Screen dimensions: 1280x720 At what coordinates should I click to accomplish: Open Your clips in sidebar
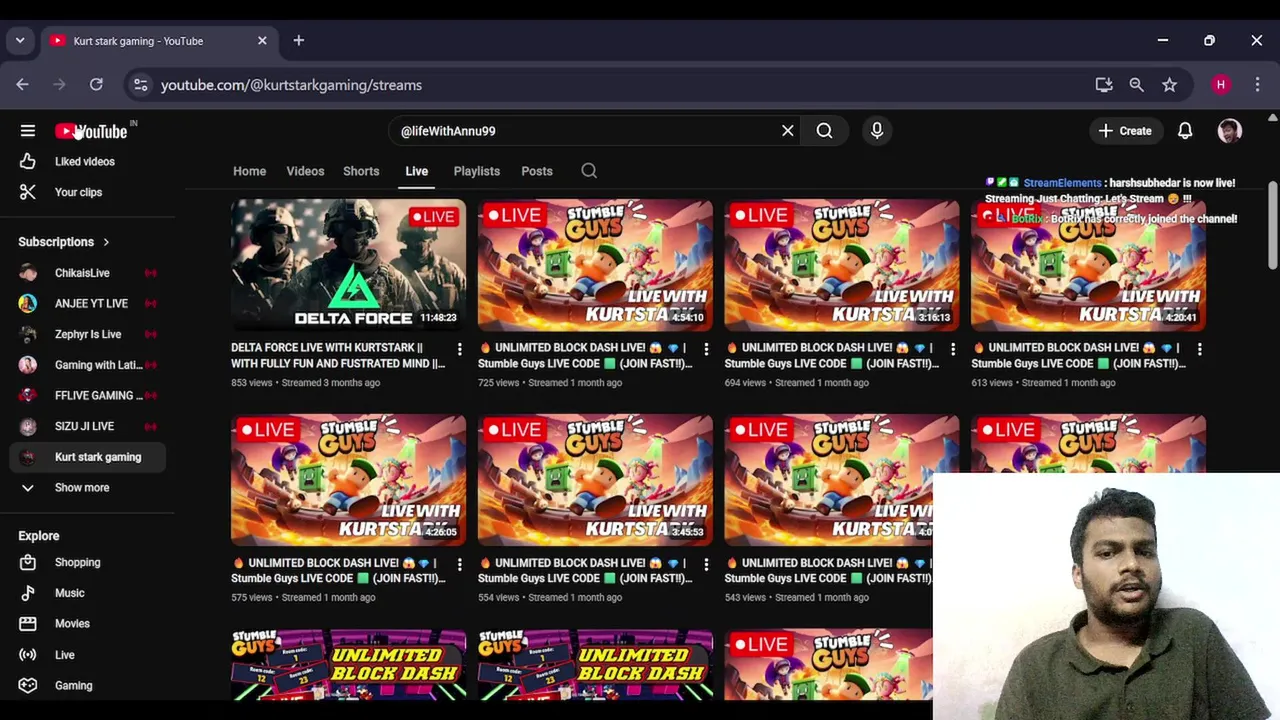(x=88, y=192)
